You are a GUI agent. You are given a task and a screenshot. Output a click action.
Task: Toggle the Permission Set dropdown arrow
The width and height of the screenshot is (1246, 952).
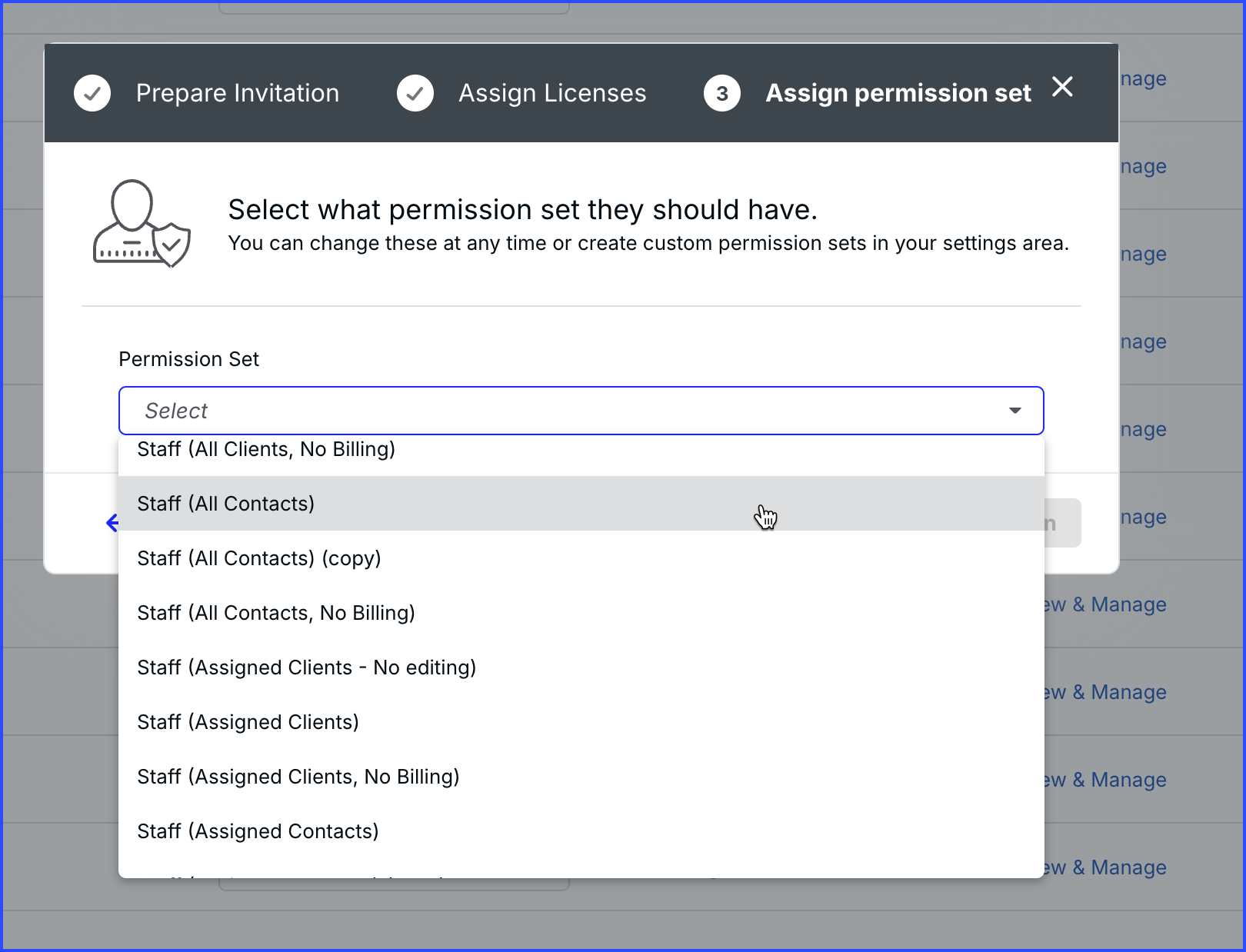(1014, 411)
